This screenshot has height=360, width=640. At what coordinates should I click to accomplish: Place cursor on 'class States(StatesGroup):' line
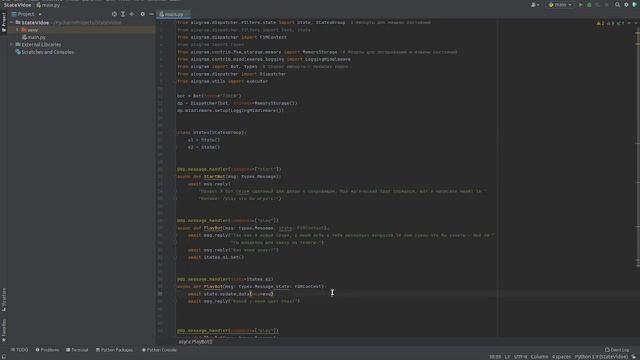(212, 132)
